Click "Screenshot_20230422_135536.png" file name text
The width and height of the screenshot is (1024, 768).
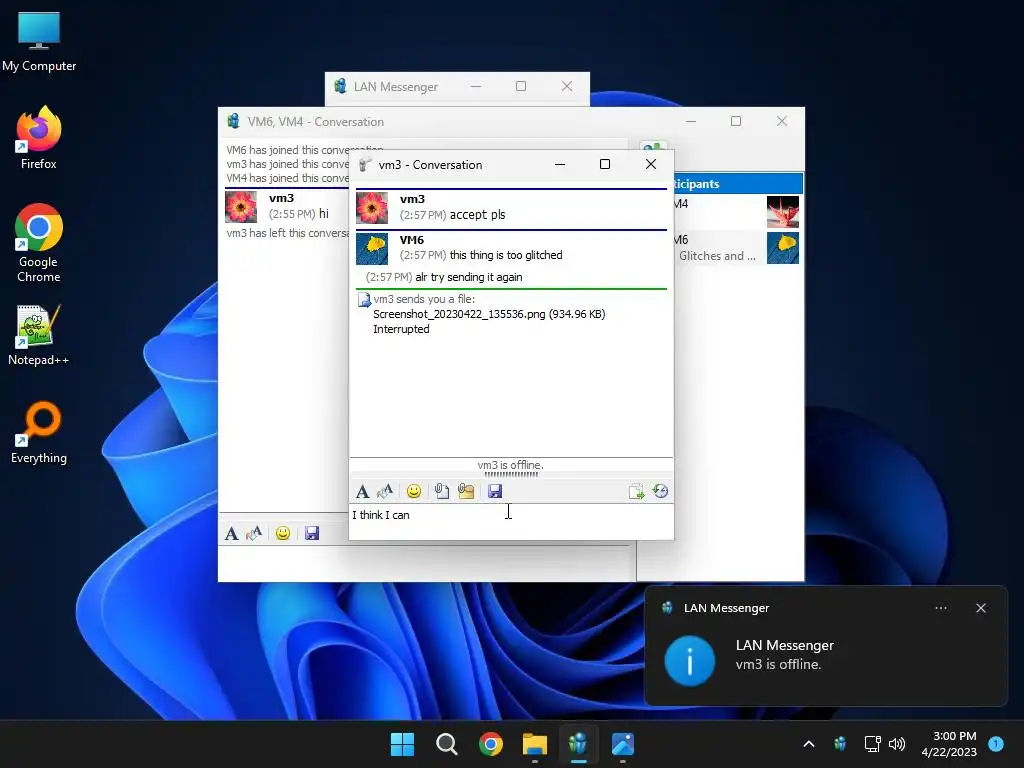459,314
